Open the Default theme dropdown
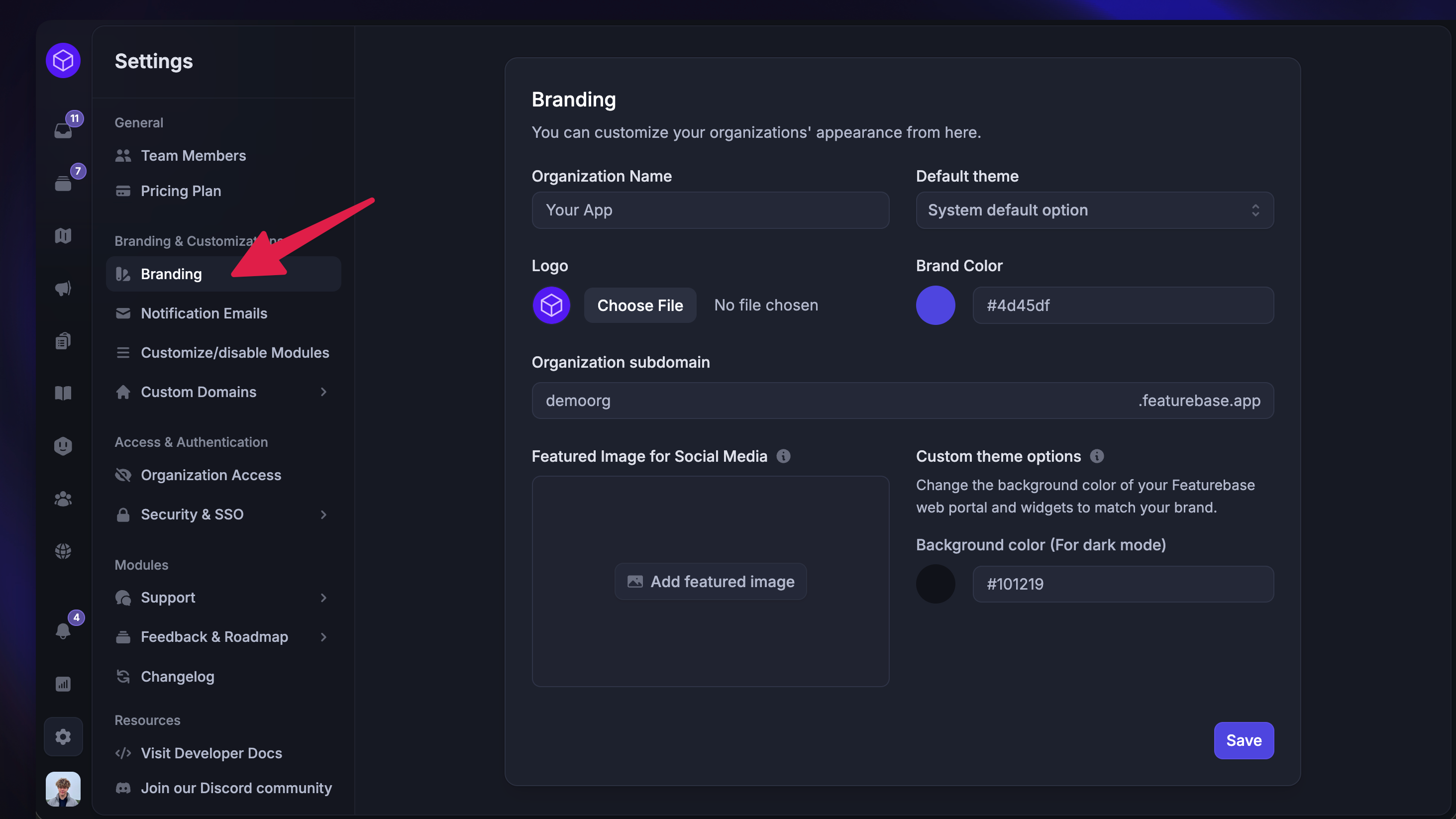Viewport: 1456px width, 819px height. pyautogui.click(x=1094, y=209)
